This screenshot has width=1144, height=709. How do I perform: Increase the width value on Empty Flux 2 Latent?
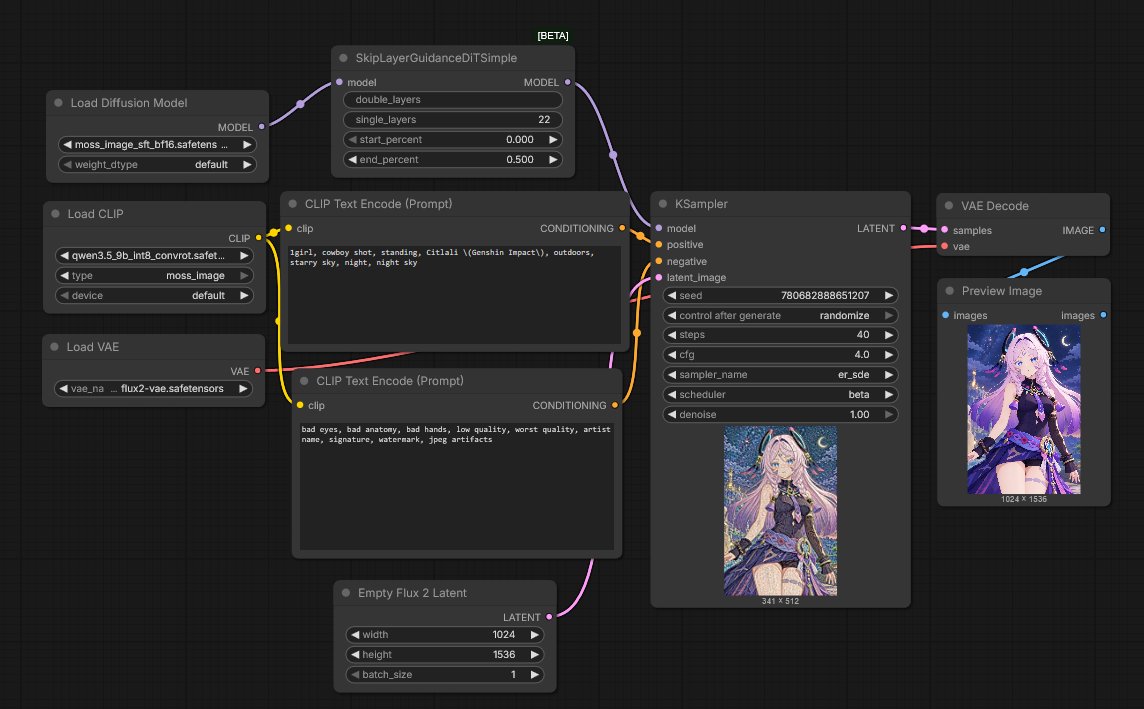click(x=535, y=635)
